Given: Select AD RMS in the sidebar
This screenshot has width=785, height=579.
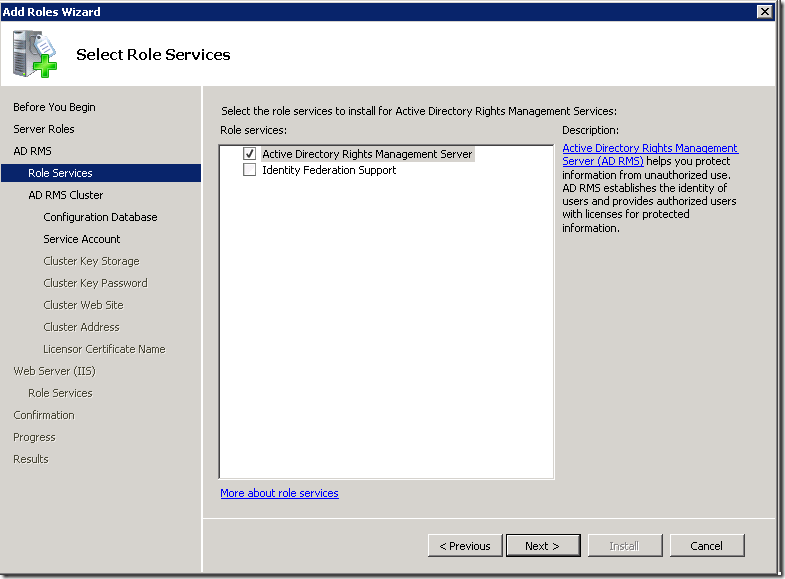Looking at the screenshot, I should 32,151.
